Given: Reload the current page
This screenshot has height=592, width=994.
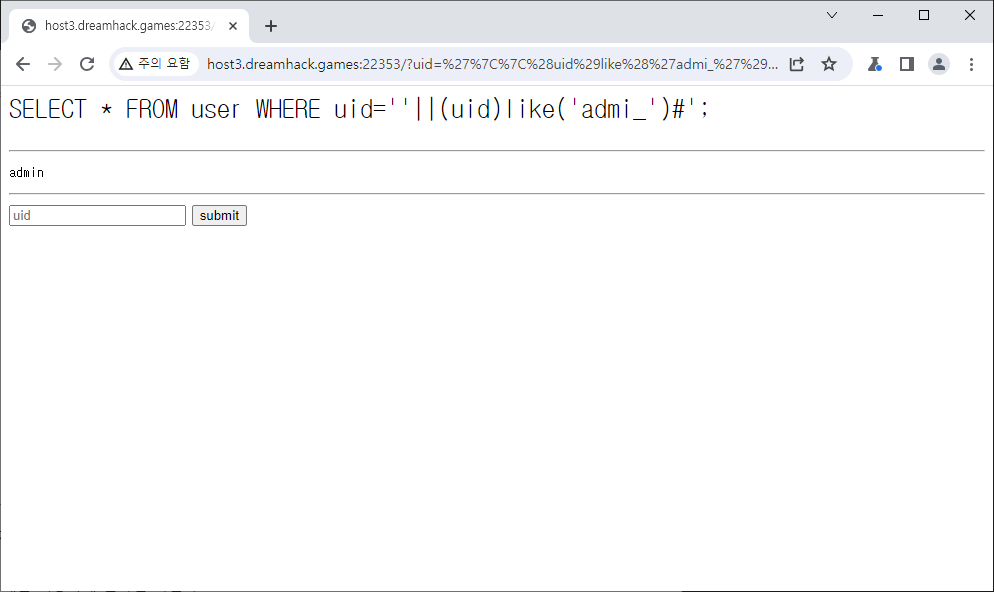Looking at the screenshot, I should [87, 64].
